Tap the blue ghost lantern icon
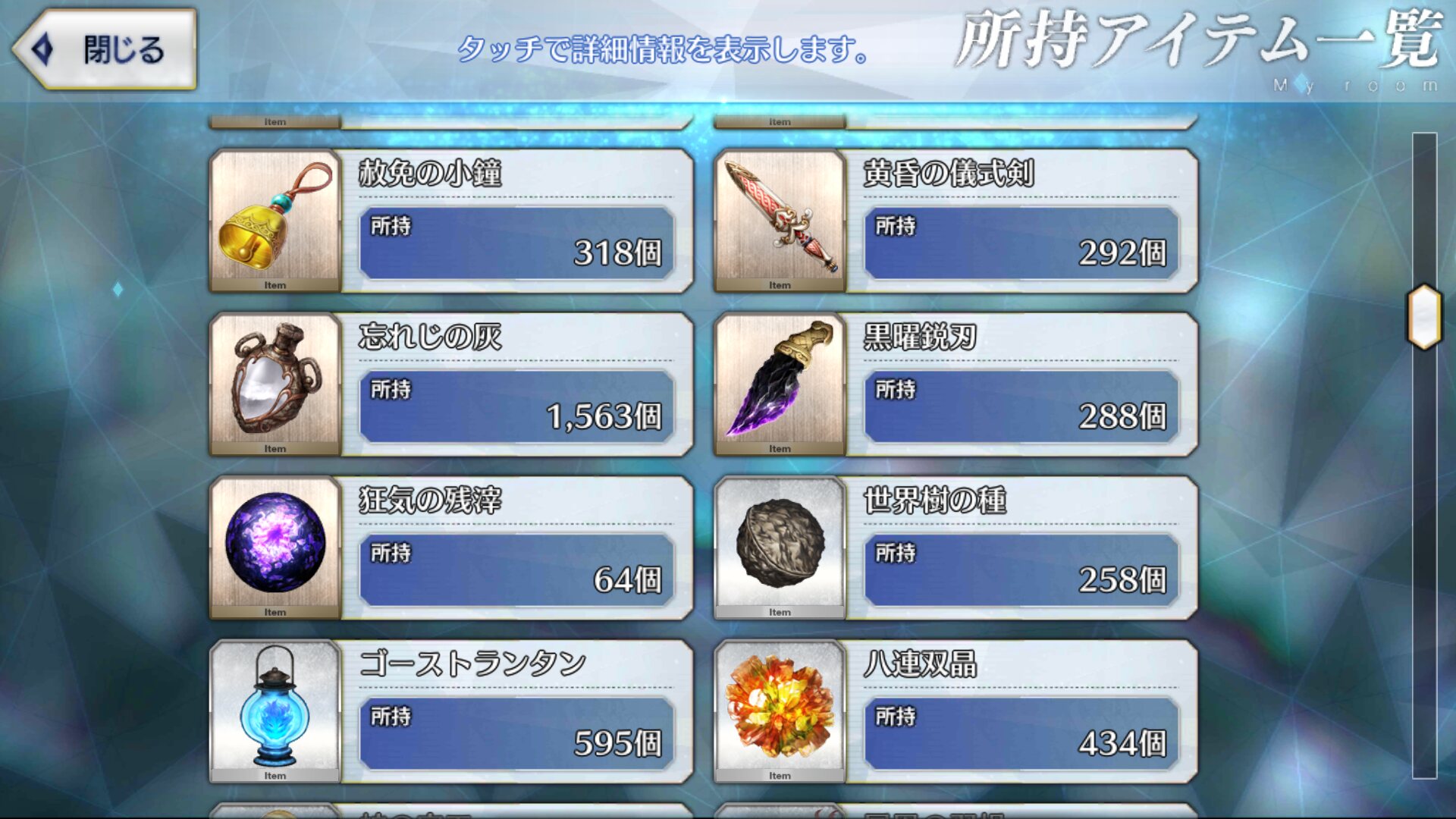 [x=275, y=711]
